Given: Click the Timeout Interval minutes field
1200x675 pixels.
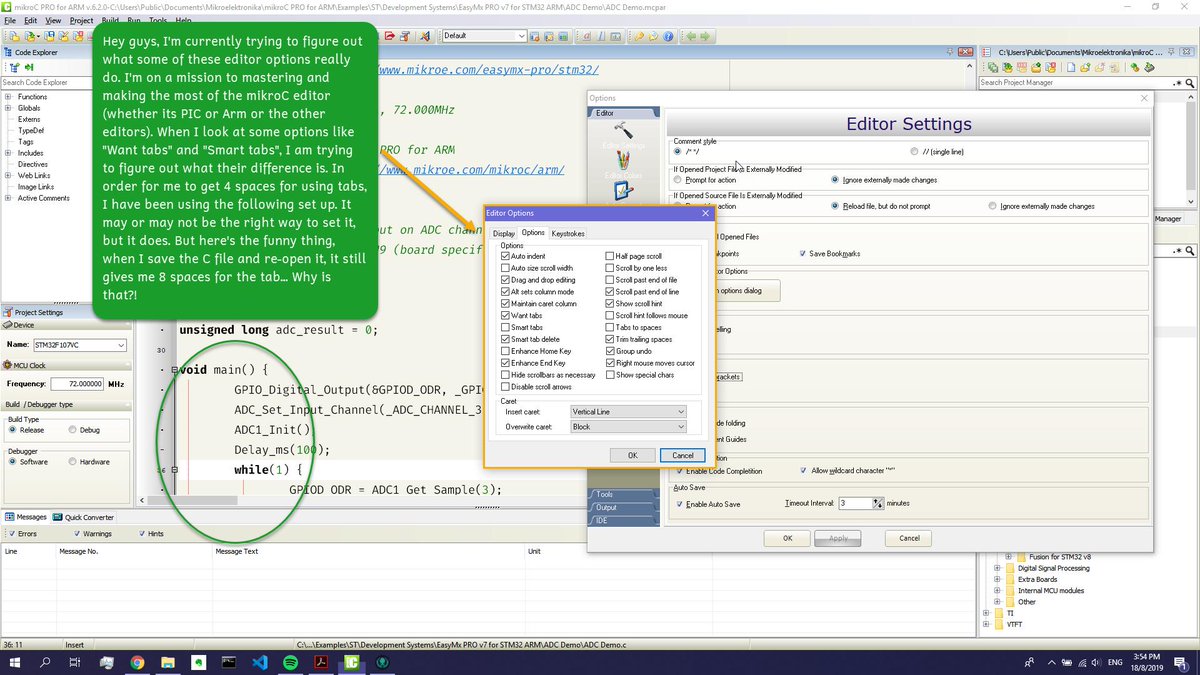Looking at the screenshot, I should point(856,504).
